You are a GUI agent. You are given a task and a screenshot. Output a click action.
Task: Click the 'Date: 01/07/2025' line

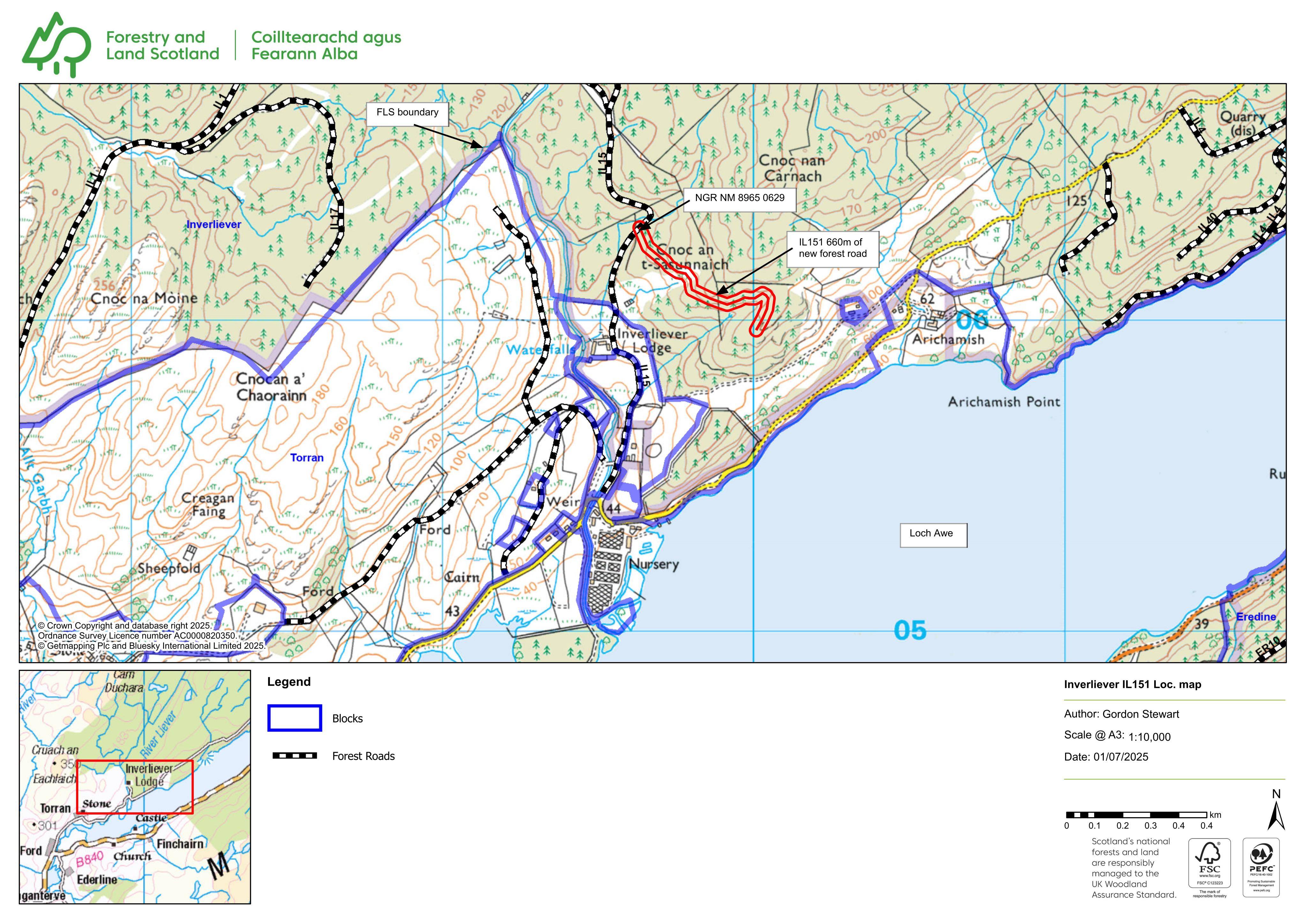click(1106, 757)
